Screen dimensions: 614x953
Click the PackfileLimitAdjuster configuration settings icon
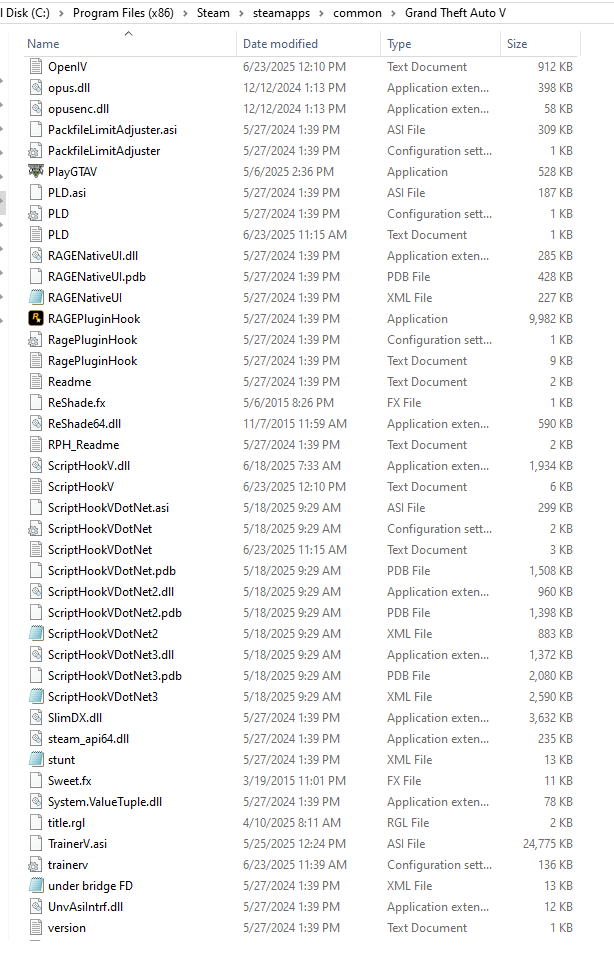36,151
